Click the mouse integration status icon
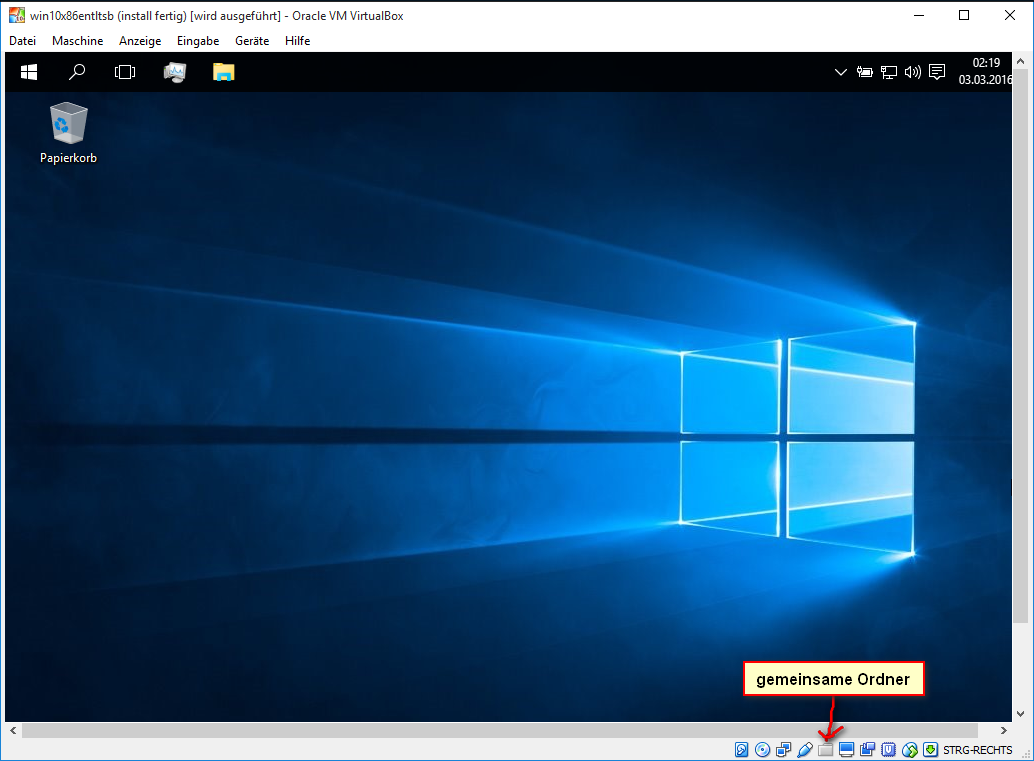1034x761 pixels. coord(910,750)
